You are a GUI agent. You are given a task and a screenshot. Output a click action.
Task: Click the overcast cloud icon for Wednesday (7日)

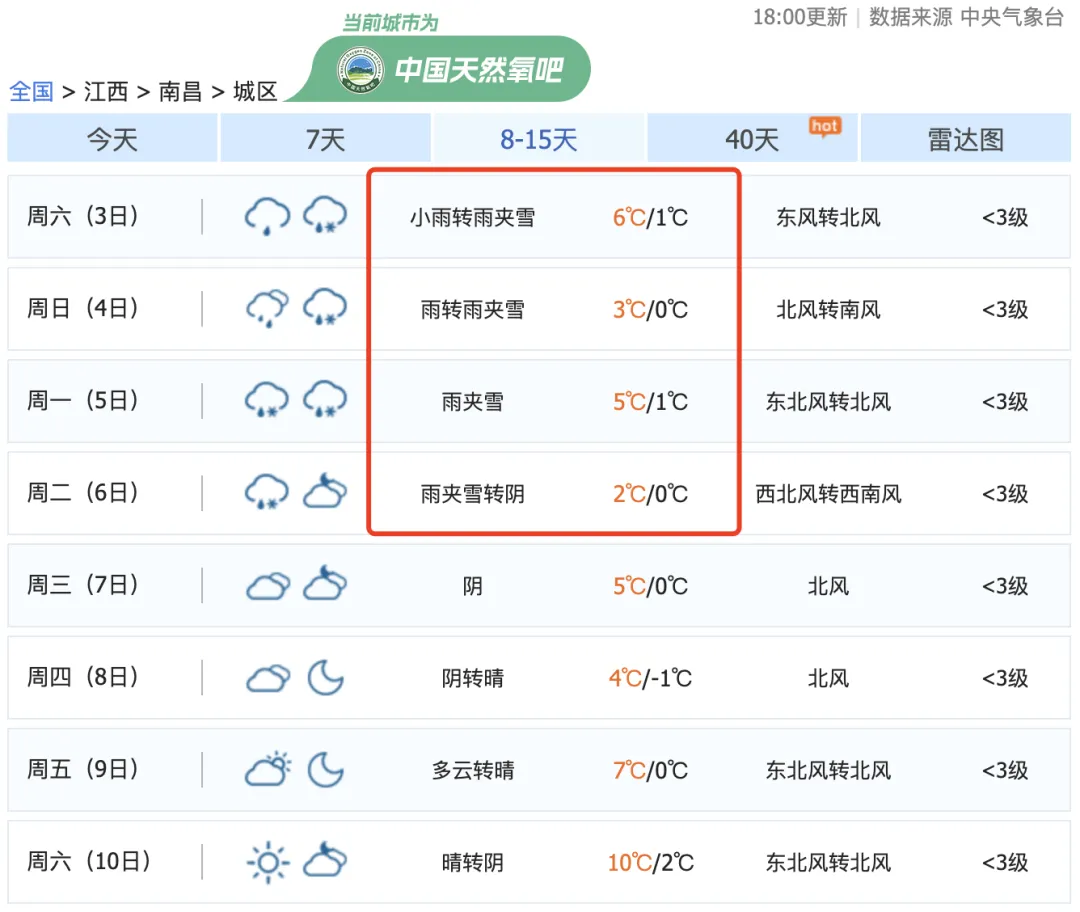267,586
